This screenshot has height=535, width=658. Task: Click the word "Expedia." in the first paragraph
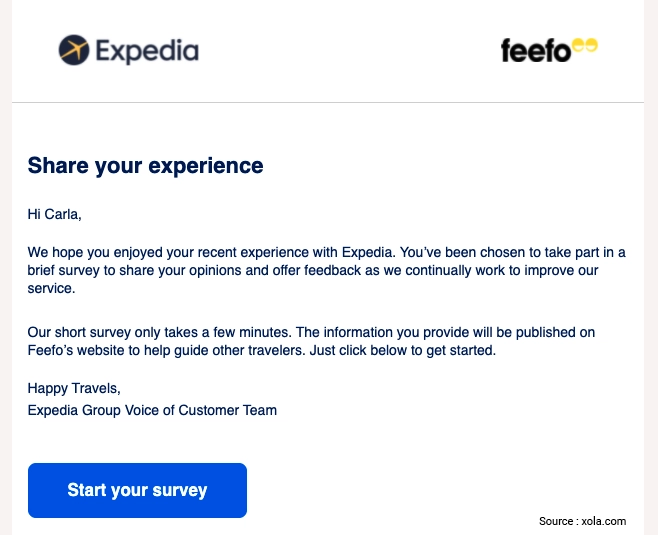(368, 253)
